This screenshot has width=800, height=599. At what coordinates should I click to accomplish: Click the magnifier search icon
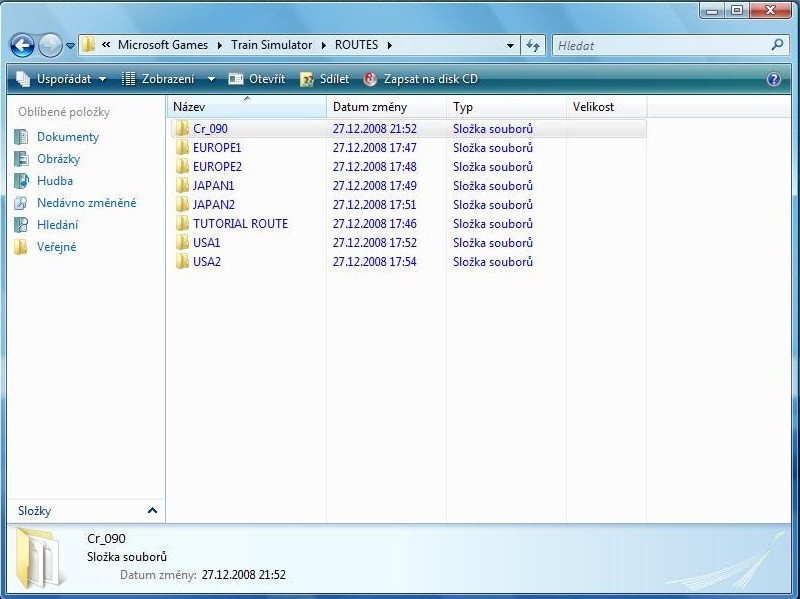click(x=778, y=45)
